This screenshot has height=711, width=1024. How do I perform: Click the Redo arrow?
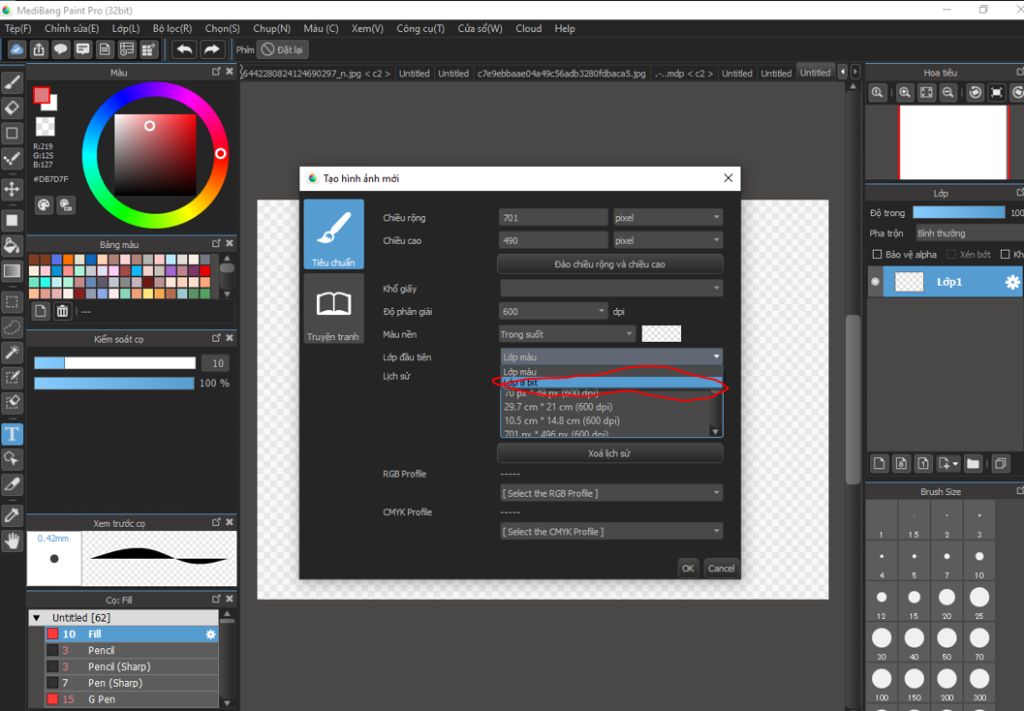212,50
